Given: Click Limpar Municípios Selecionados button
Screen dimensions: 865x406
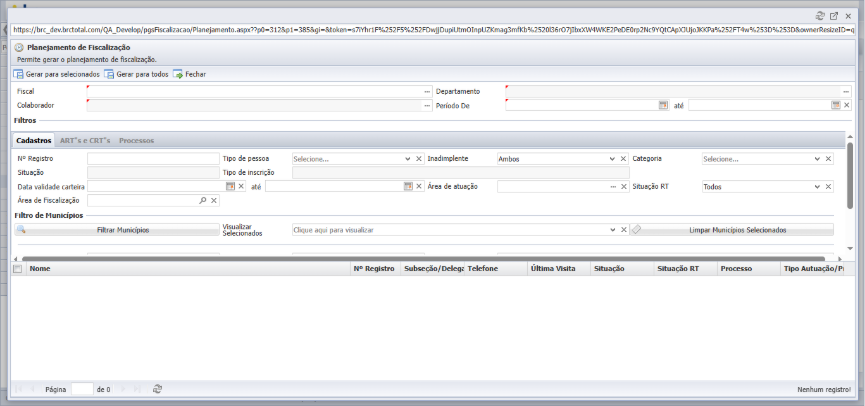Looking at the screenshot, I should (731, 230).
